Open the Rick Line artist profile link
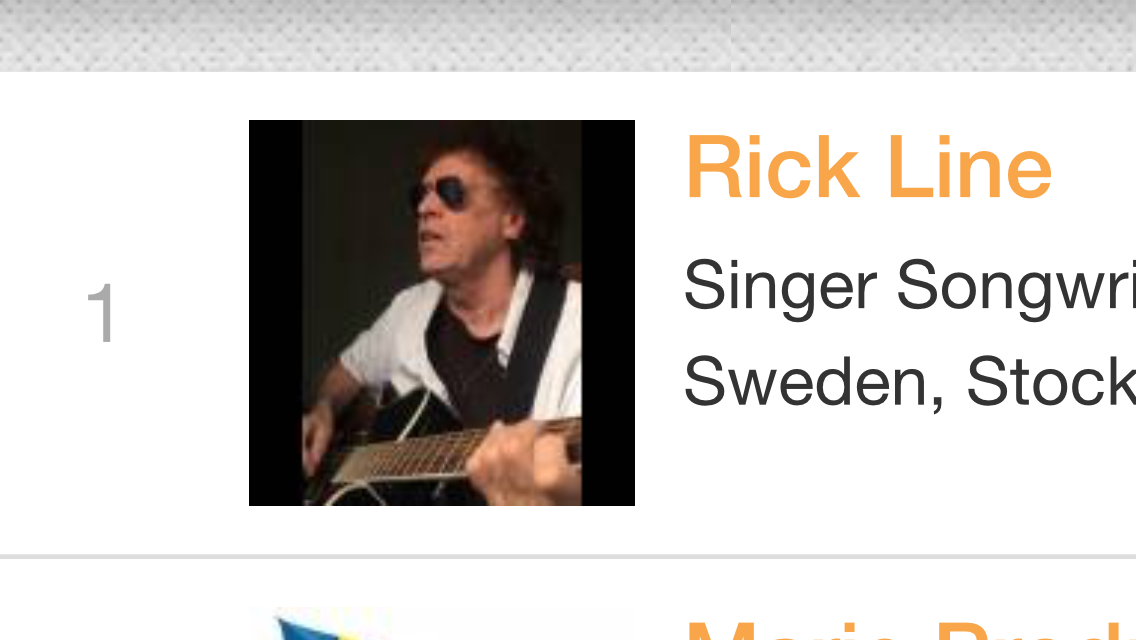Viewport: 1136px width, 640px height. pos(868,167)
